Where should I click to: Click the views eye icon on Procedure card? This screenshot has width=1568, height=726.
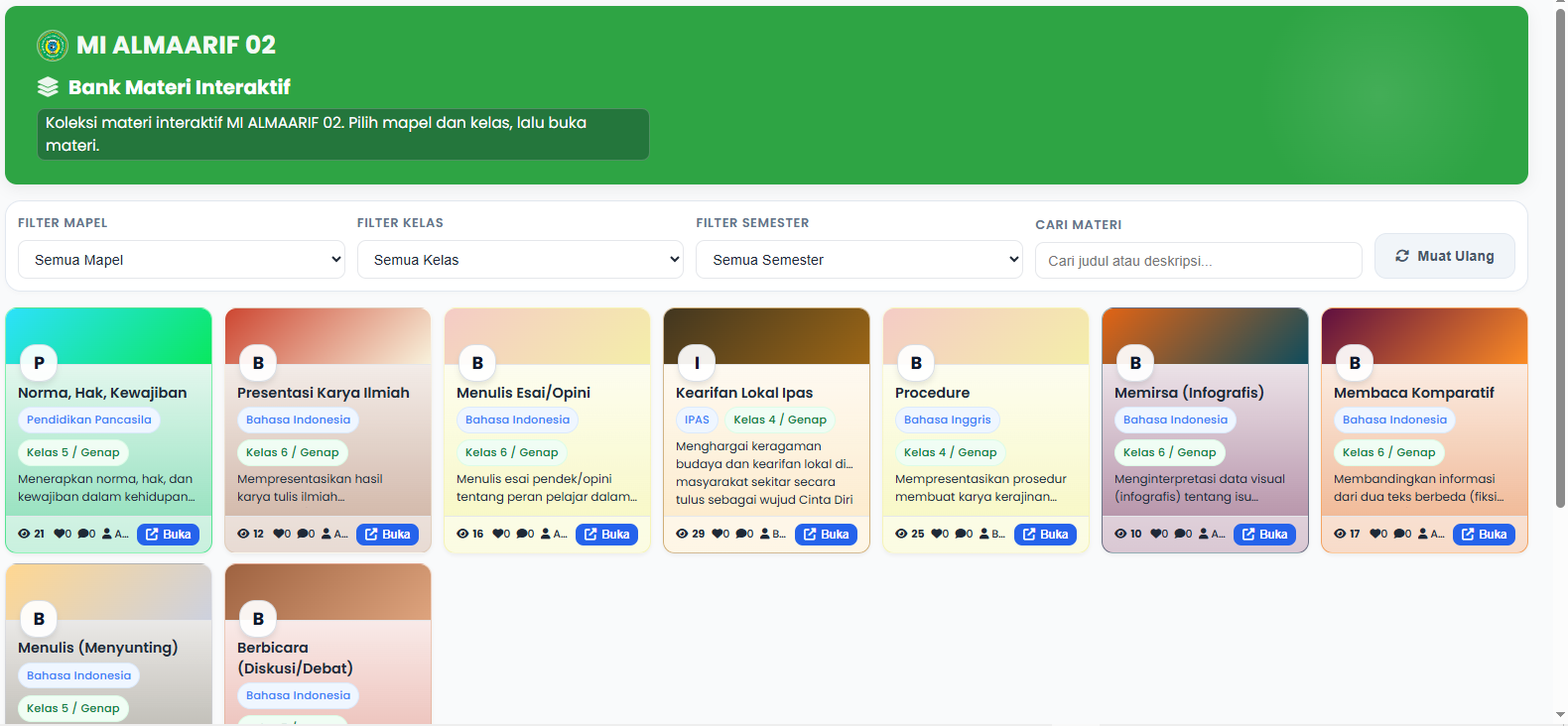click(x=901, y=534)
